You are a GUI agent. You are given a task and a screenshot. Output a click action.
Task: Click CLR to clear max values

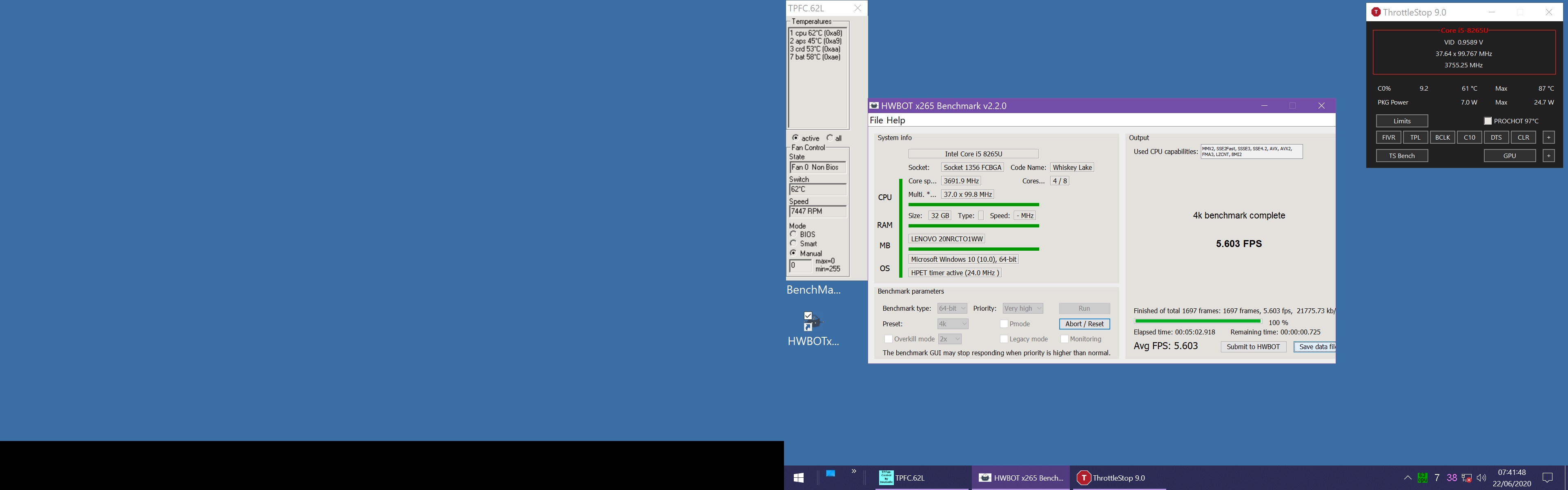1523,138
